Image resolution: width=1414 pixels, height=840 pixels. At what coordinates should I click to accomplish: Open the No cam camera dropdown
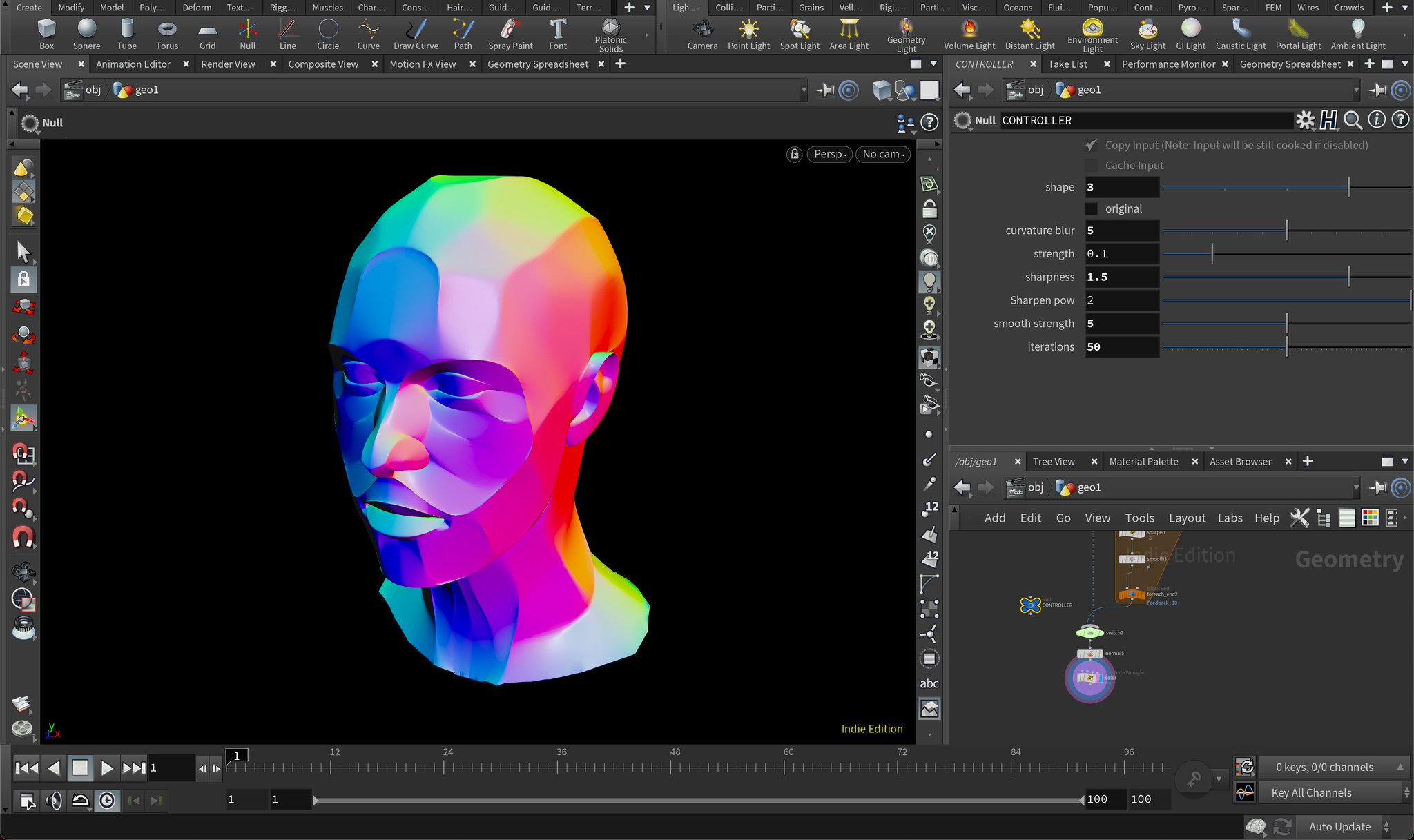point(882,154)
